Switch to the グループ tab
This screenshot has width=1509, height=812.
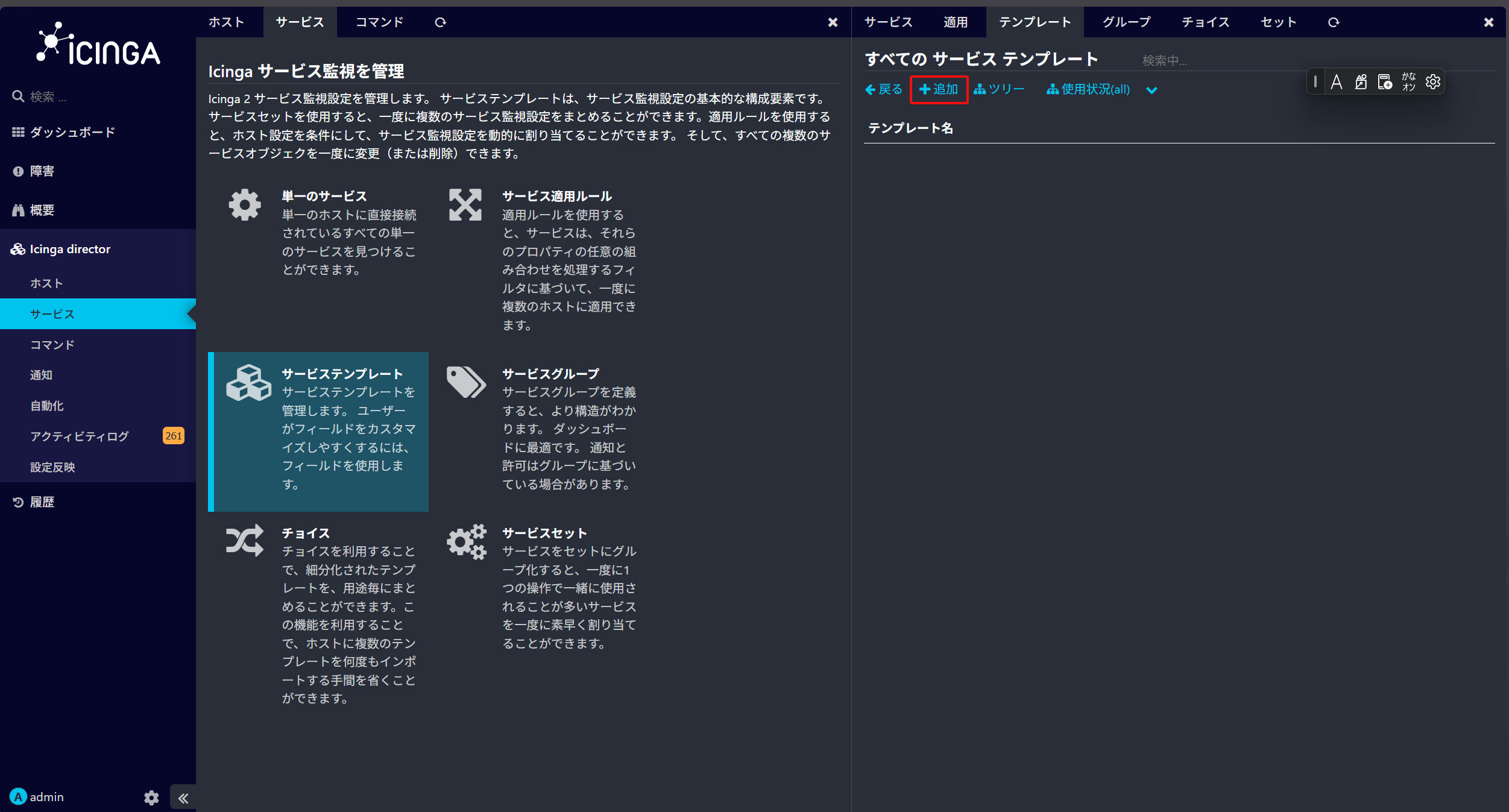point(1126,22)
